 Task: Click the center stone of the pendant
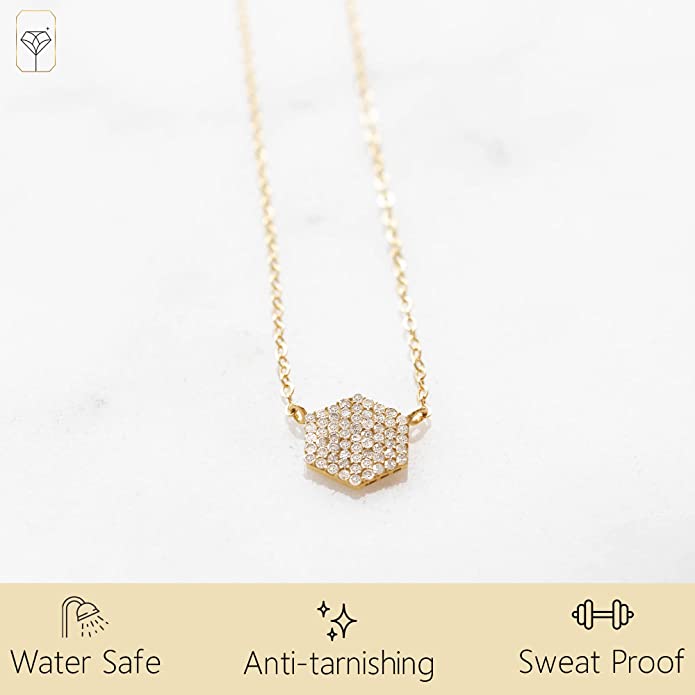click(x=355, y=441)
